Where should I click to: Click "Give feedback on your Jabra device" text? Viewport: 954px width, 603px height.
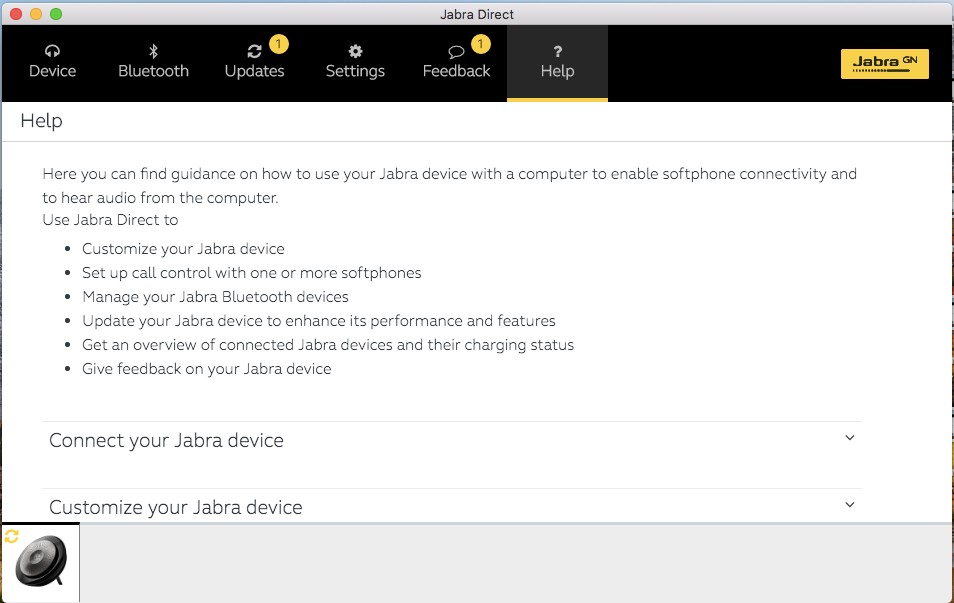[x=207, y=369]
